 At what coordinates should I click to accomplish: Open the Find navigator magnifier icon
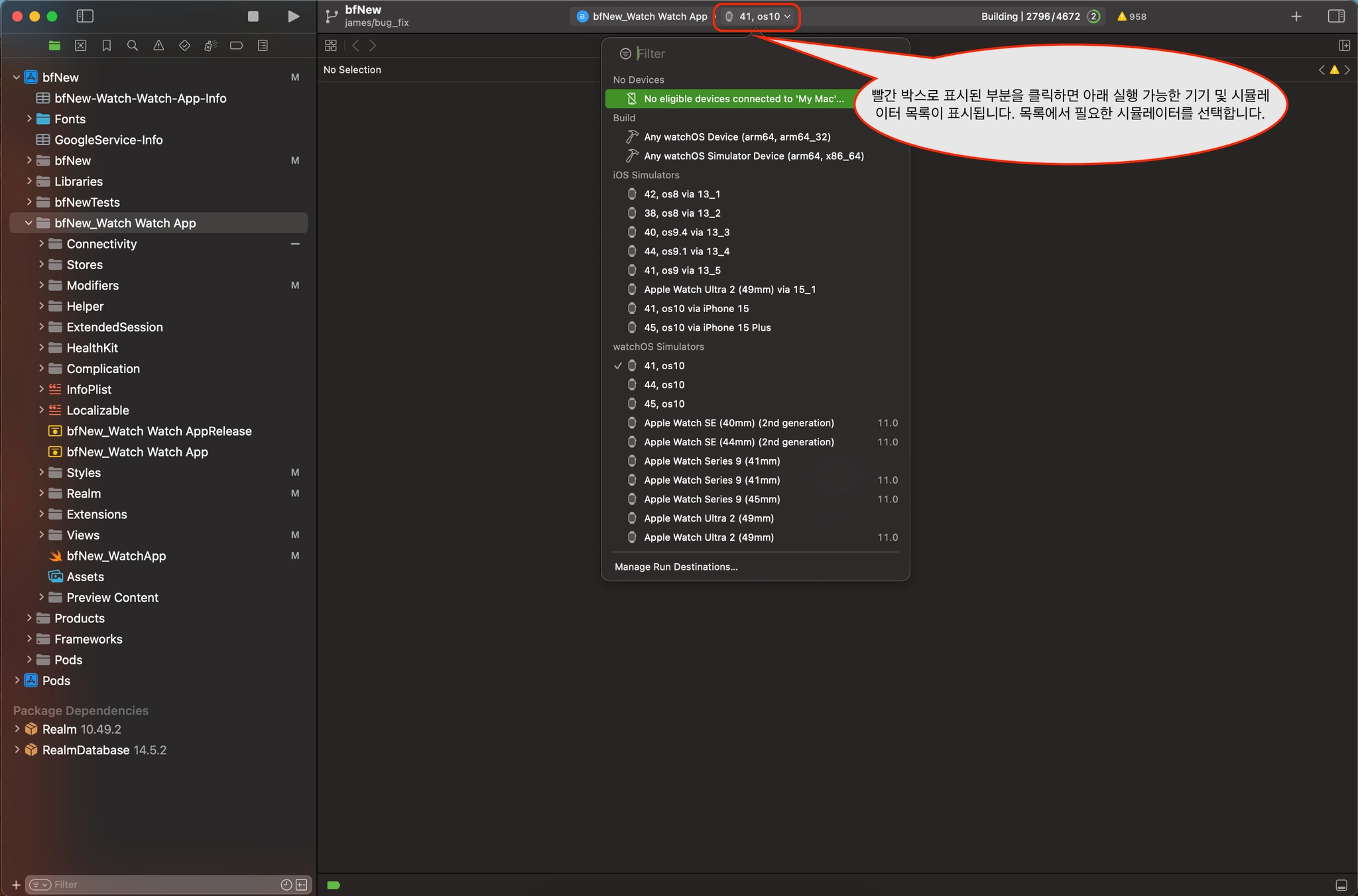click(x=133, y=46)
